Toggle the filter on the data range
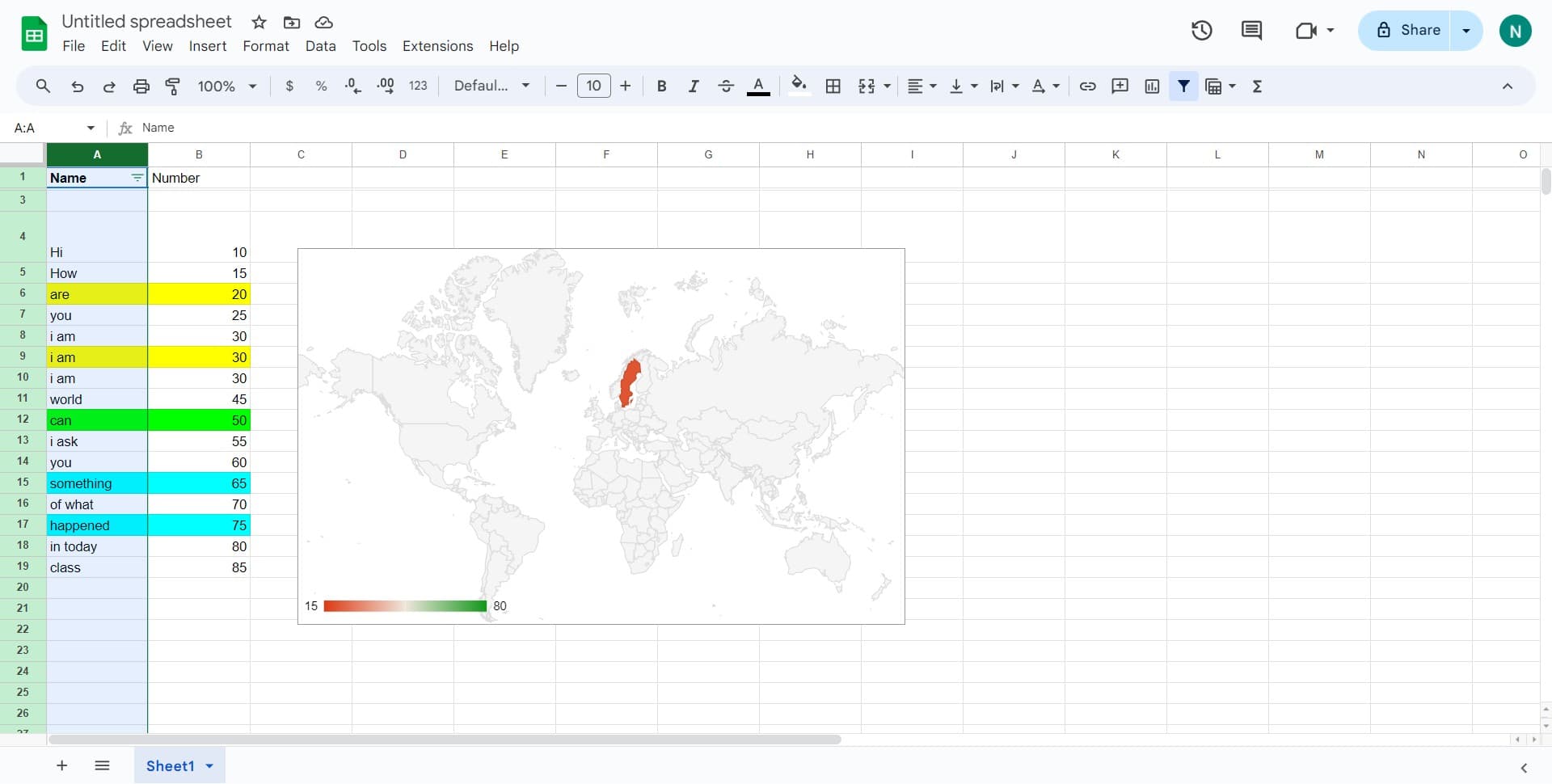The image size is (1552, 784). 1183,86
